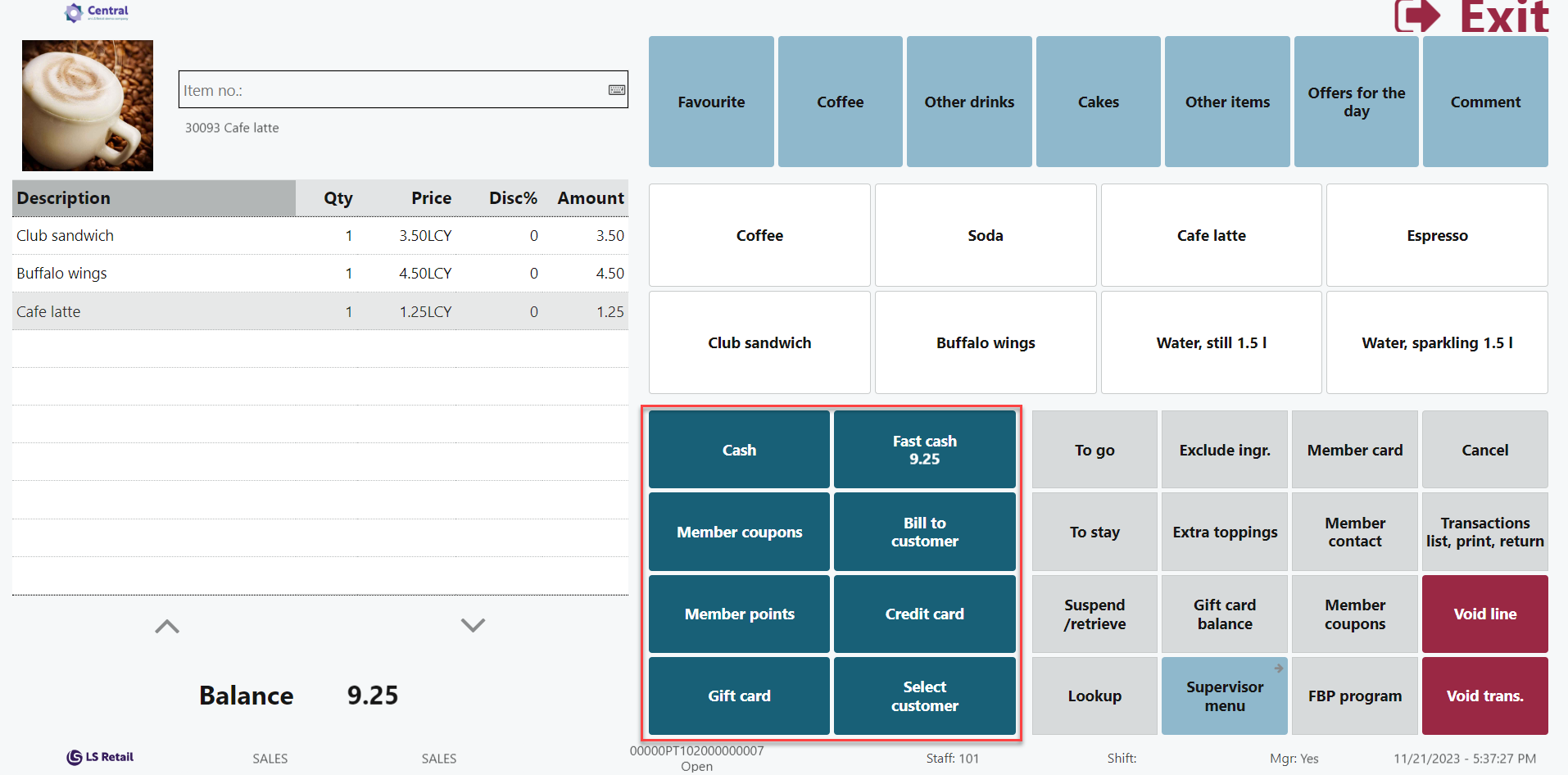The width and height of the screenshot is (1568, 775).
Task: Click the Central logo at top left
Action: point(97,12)
